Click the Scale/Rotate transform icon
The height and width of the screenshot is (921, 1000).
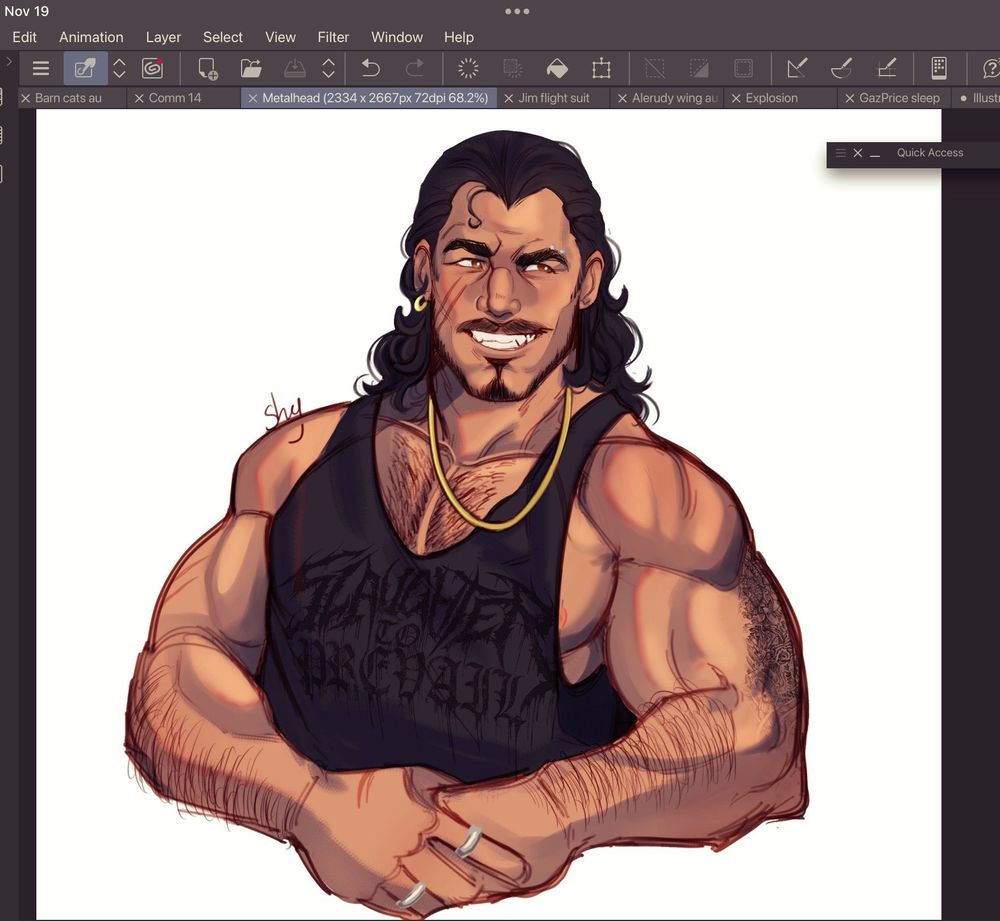point(601,68)
